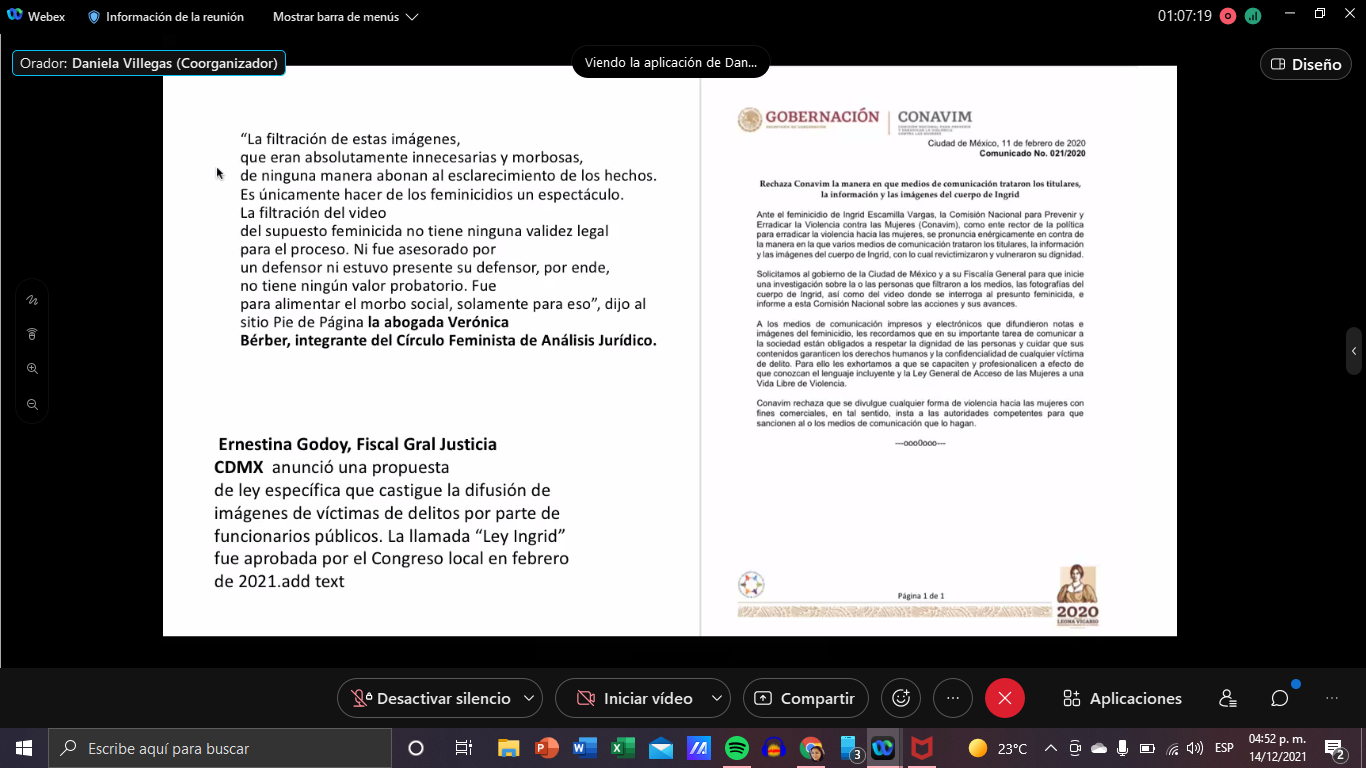Open the chat panel icon

click(1279, 698)
